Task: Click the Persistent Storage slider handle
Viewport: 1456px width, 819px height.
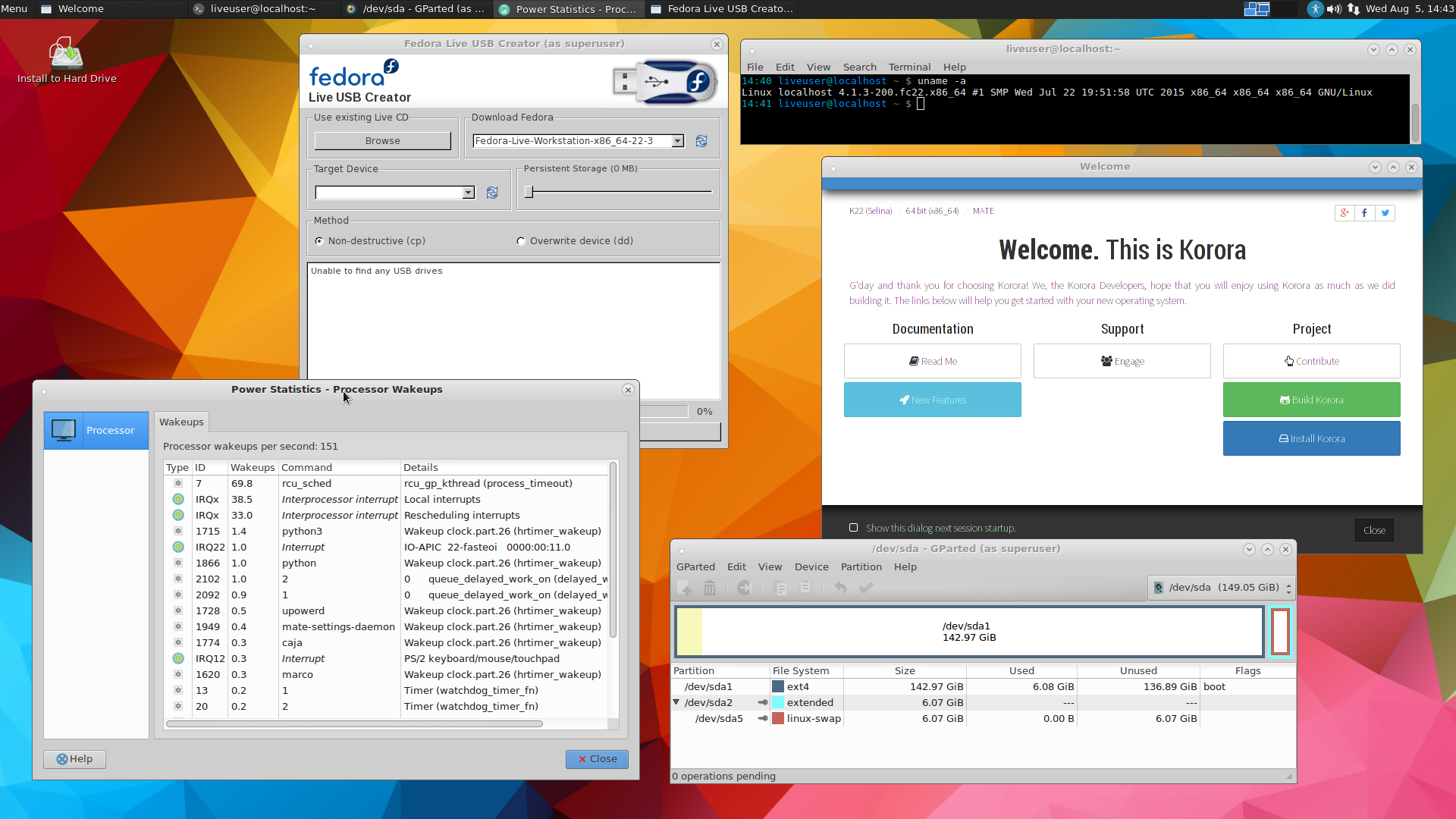Action: click(529, 192)
